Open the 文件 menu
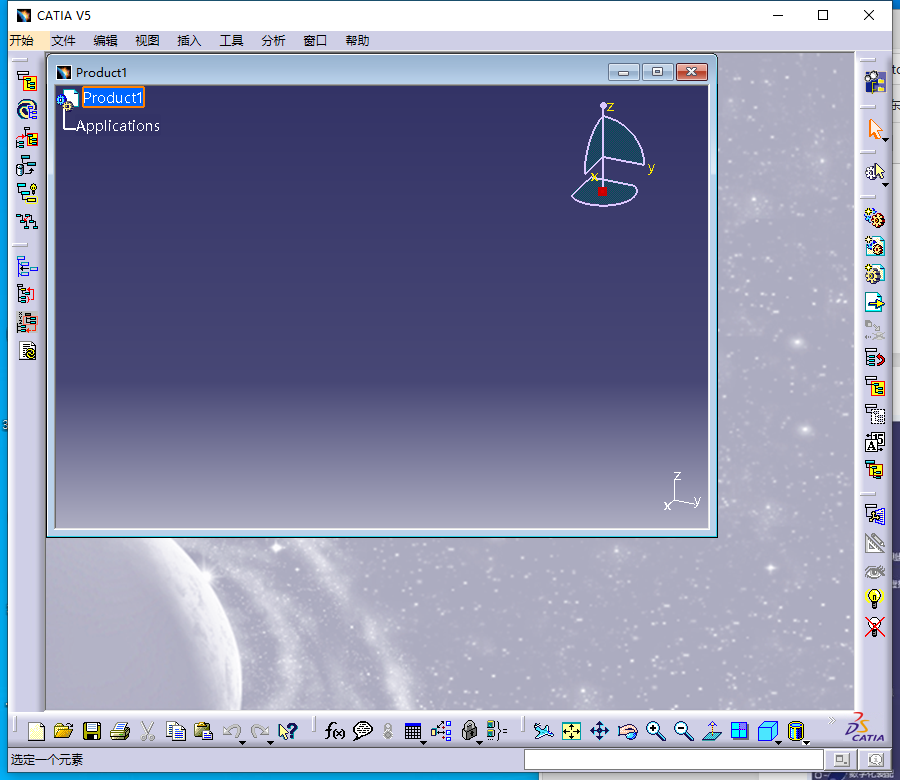 pyautogui.click(x=63, y=40)
